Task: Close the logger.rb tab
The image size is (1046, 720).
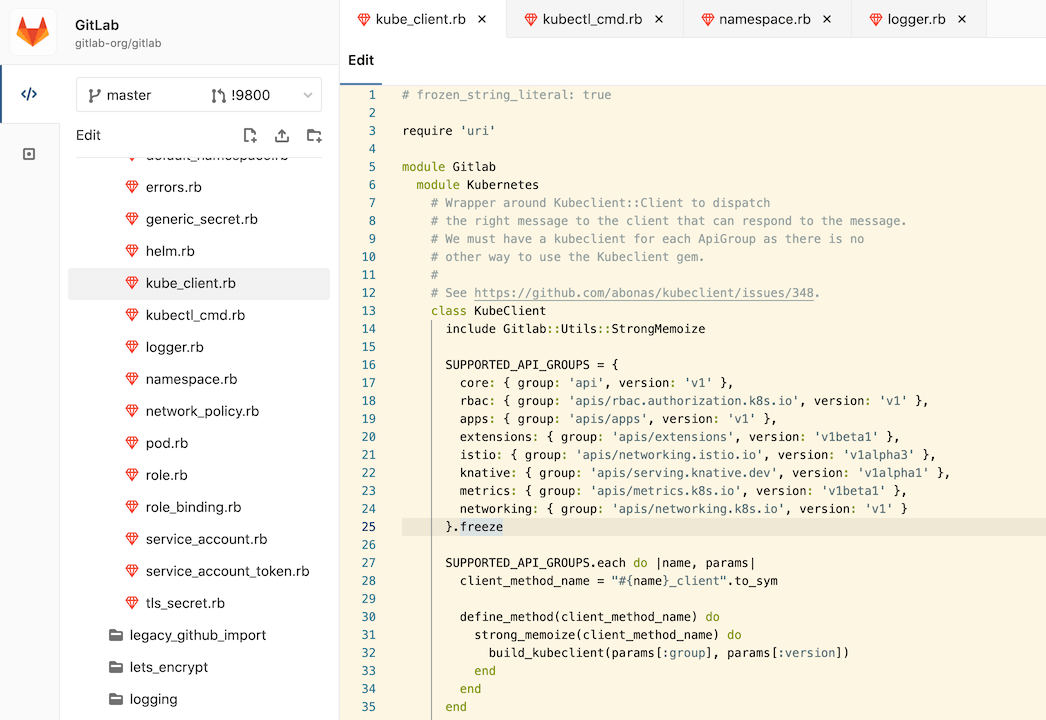Action: click(x=962, y=19)
